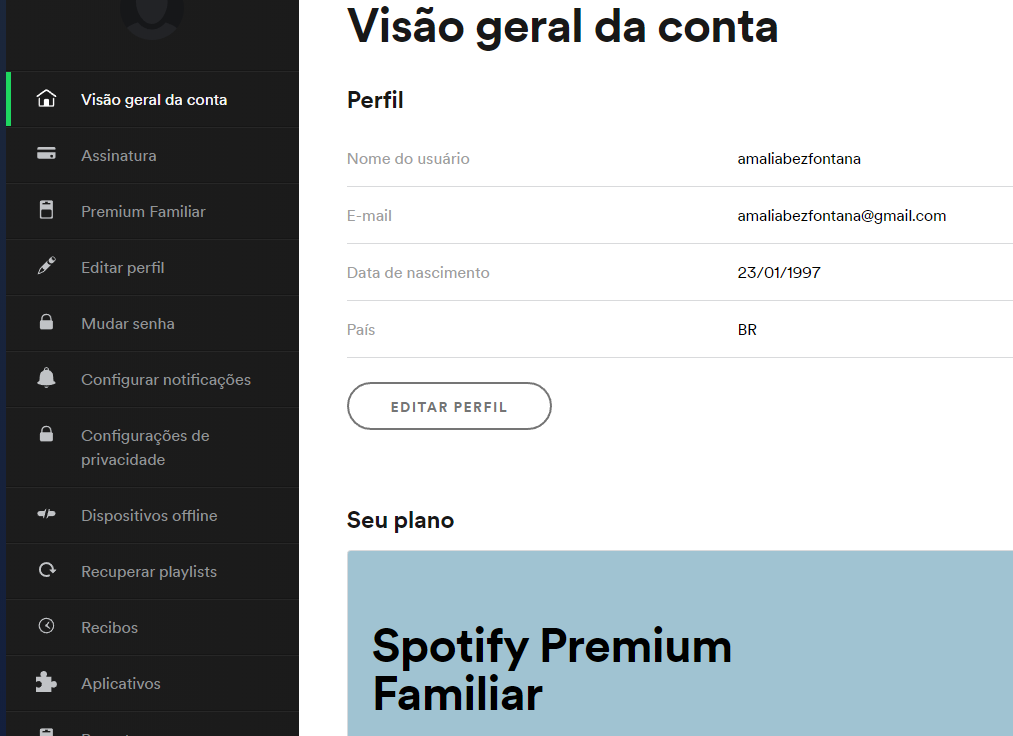This screenshot has width=1013, height=736.
Task: Click the clock icon beside Recibos
Action: (x=47, y=626)
